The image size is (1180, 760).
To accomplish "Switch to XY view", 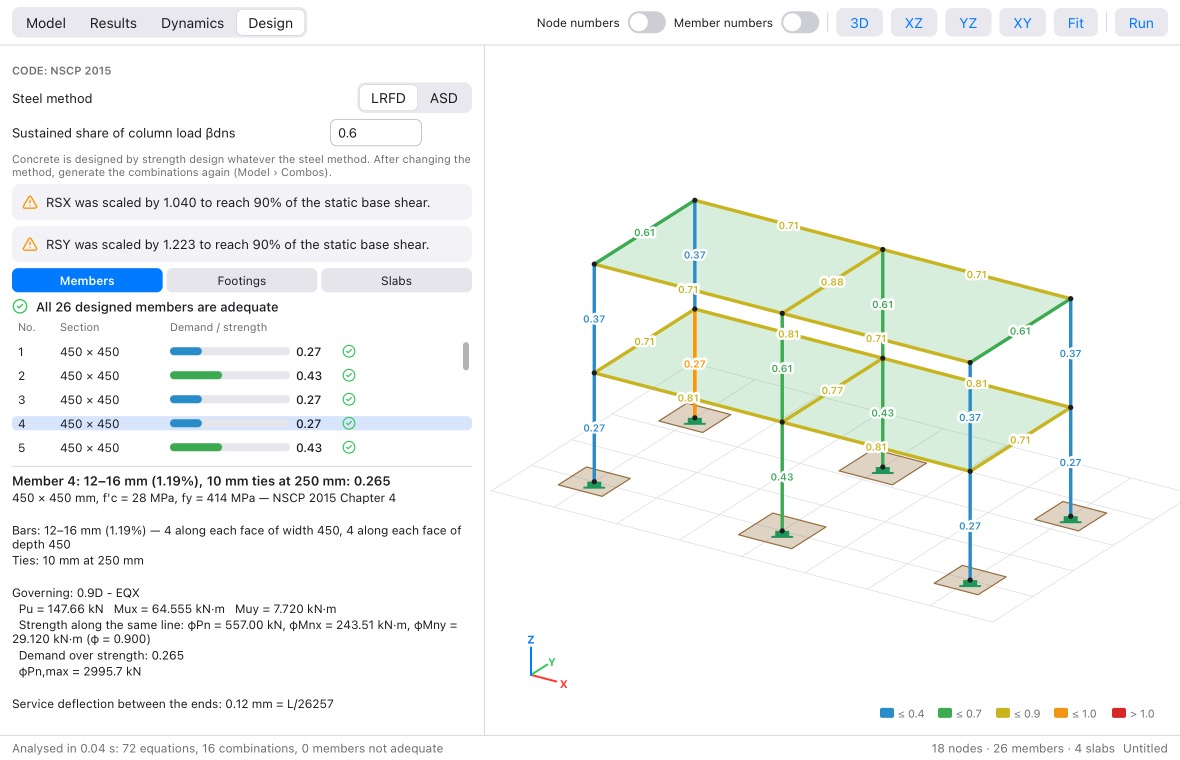I will 1023,23.
